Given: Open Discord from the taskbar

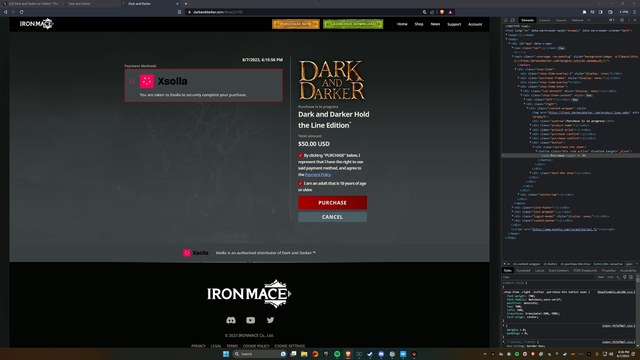Looking at the screenshot, I should click(x=381, y=354).
